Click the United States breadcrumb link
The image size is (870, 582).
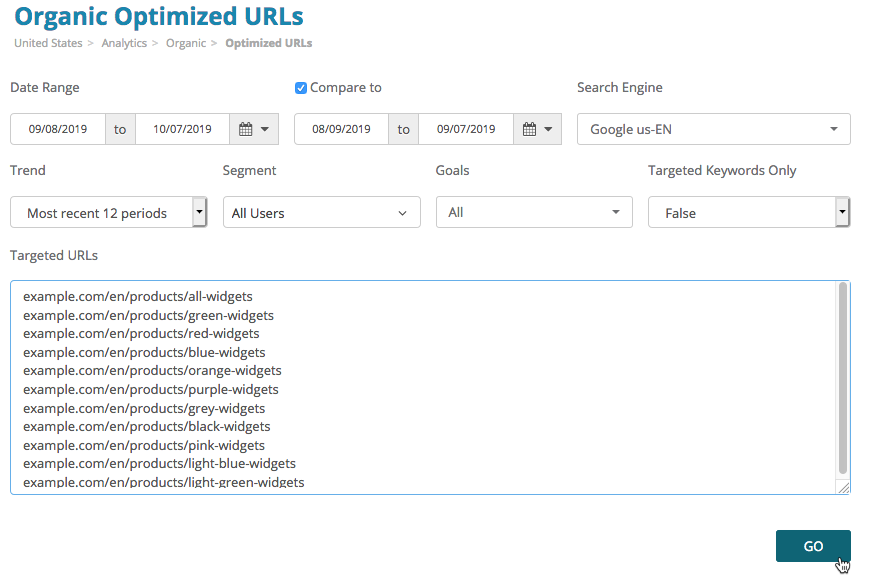(x=48, y=43)
